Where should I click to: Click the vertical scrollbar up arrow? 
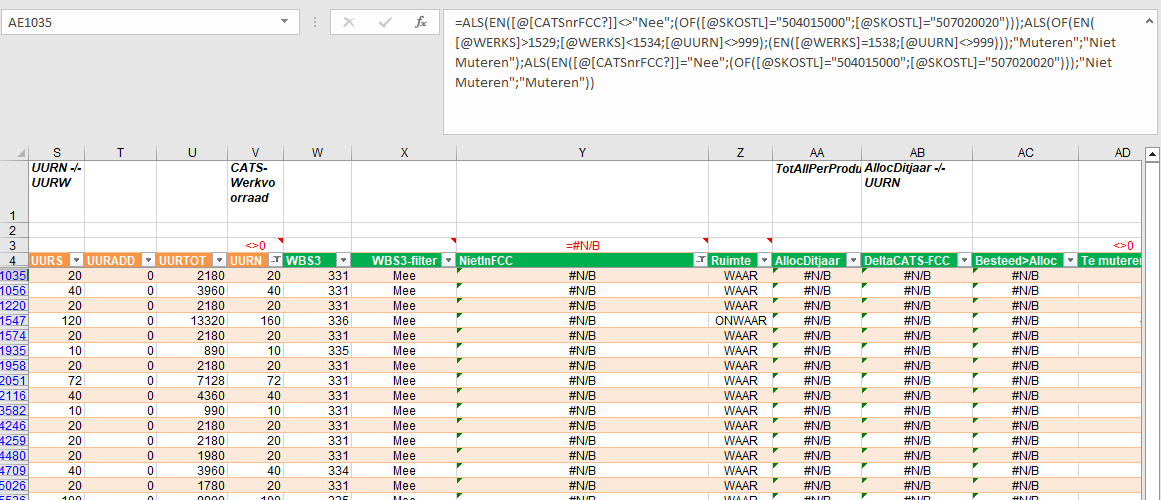coord(1152,153)
